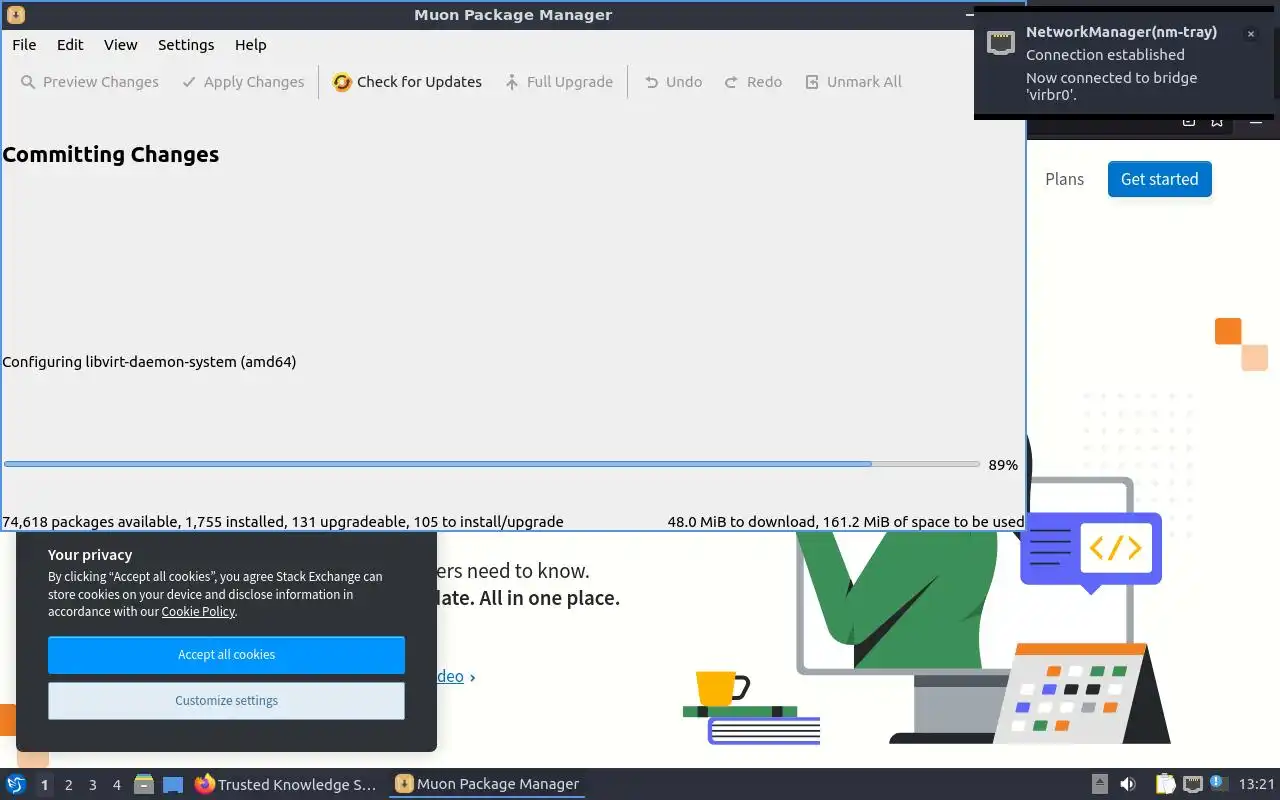Click the Firefox bookmark star icon
Image resolution: width=1280 pixels, height=800 pixels.
(1217, 122)
